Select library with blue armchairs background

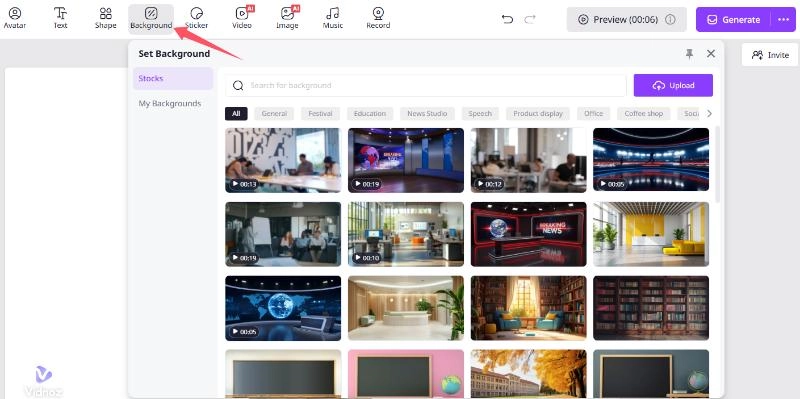[x=529, y=308]
